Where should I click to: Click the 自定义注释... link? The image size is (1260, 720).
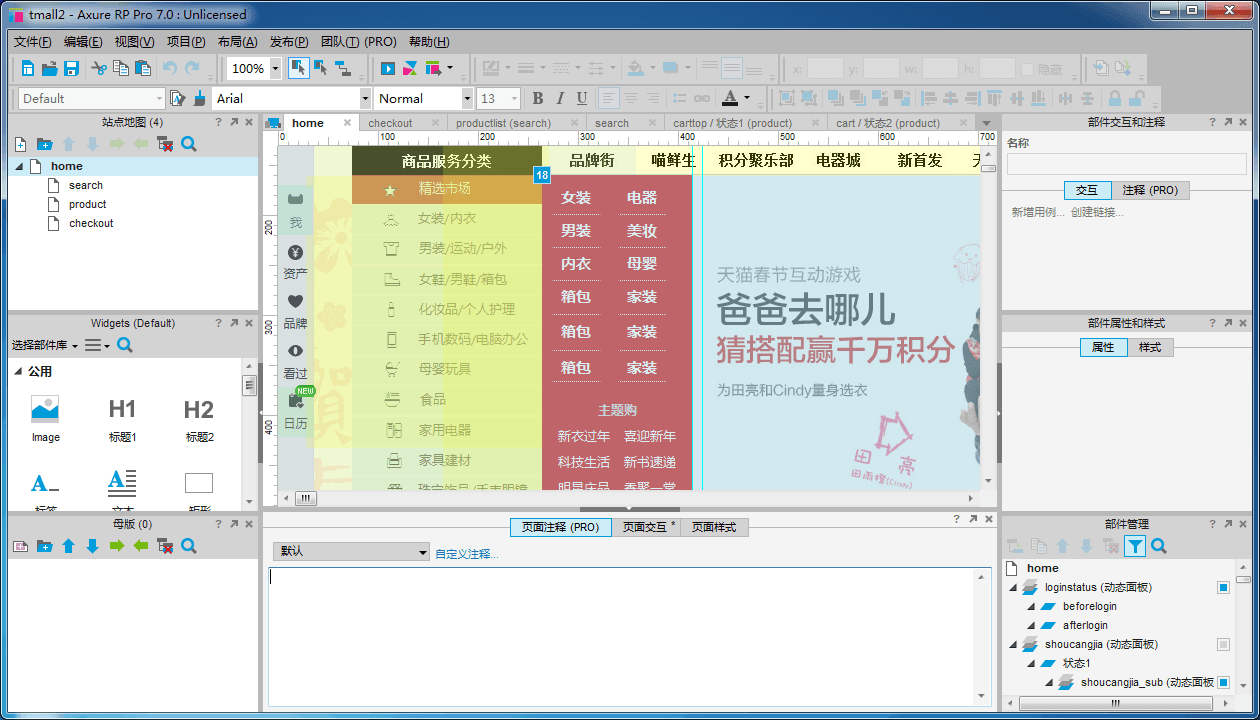(x=467, y=553)
